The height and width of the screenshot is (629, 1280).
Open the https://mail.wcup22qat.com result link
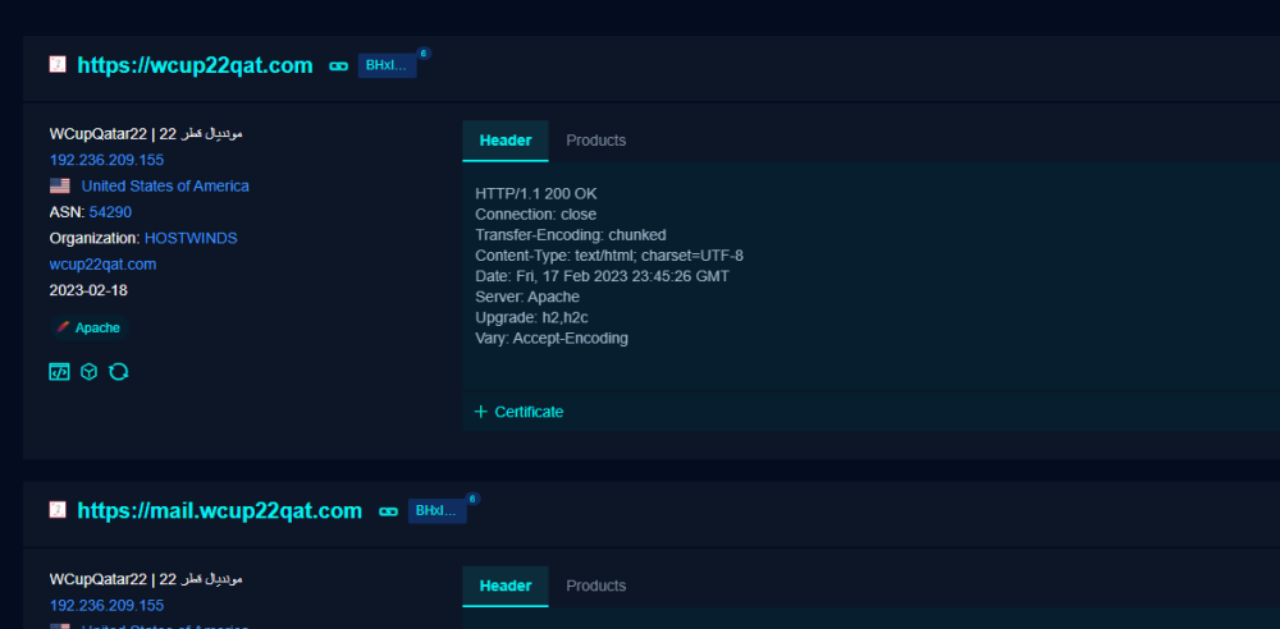[220, 510]
